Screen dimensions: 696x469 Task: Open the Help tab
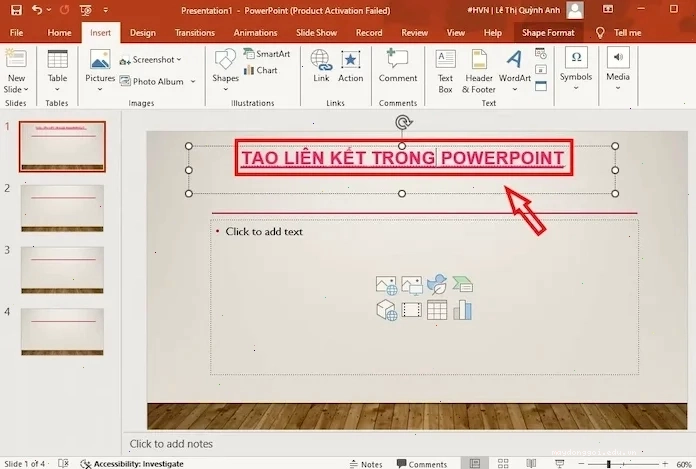[x=492, y=32]
